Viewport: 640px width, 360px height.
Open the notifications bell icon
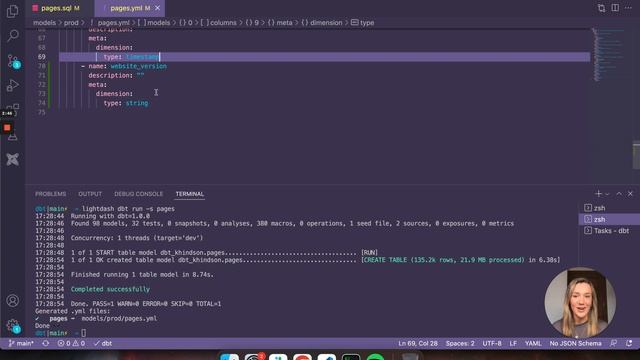(629, 344)
